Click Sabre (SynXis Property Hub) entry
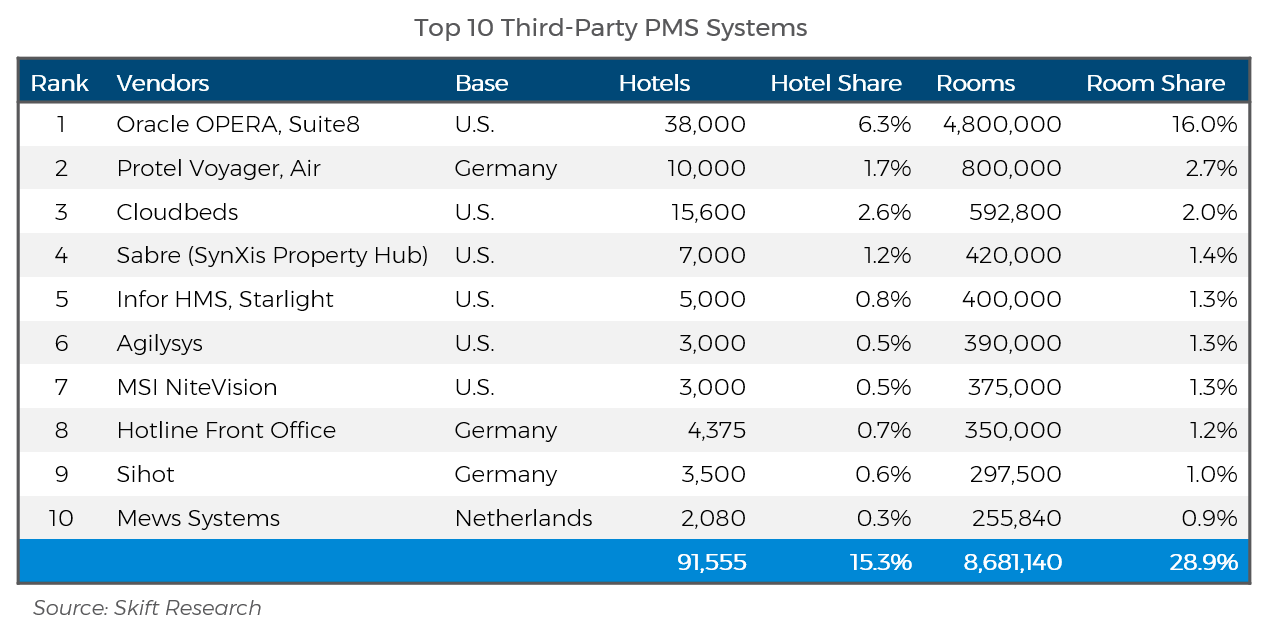The height and width of the screenshot is (633, 1275). tap(272, 255)
